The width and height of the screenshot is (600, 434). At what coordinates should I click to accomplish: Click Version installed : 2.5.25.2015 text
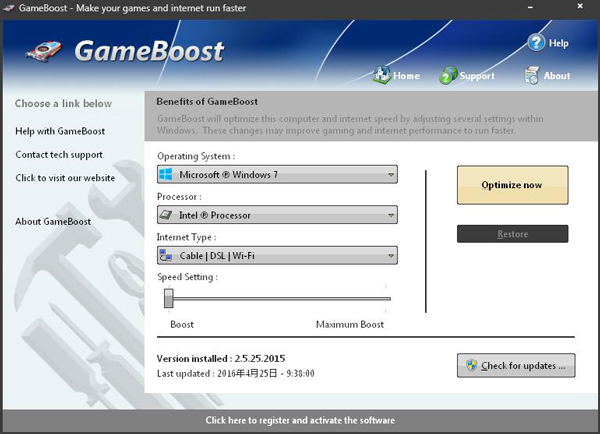(x=221, y=359)
